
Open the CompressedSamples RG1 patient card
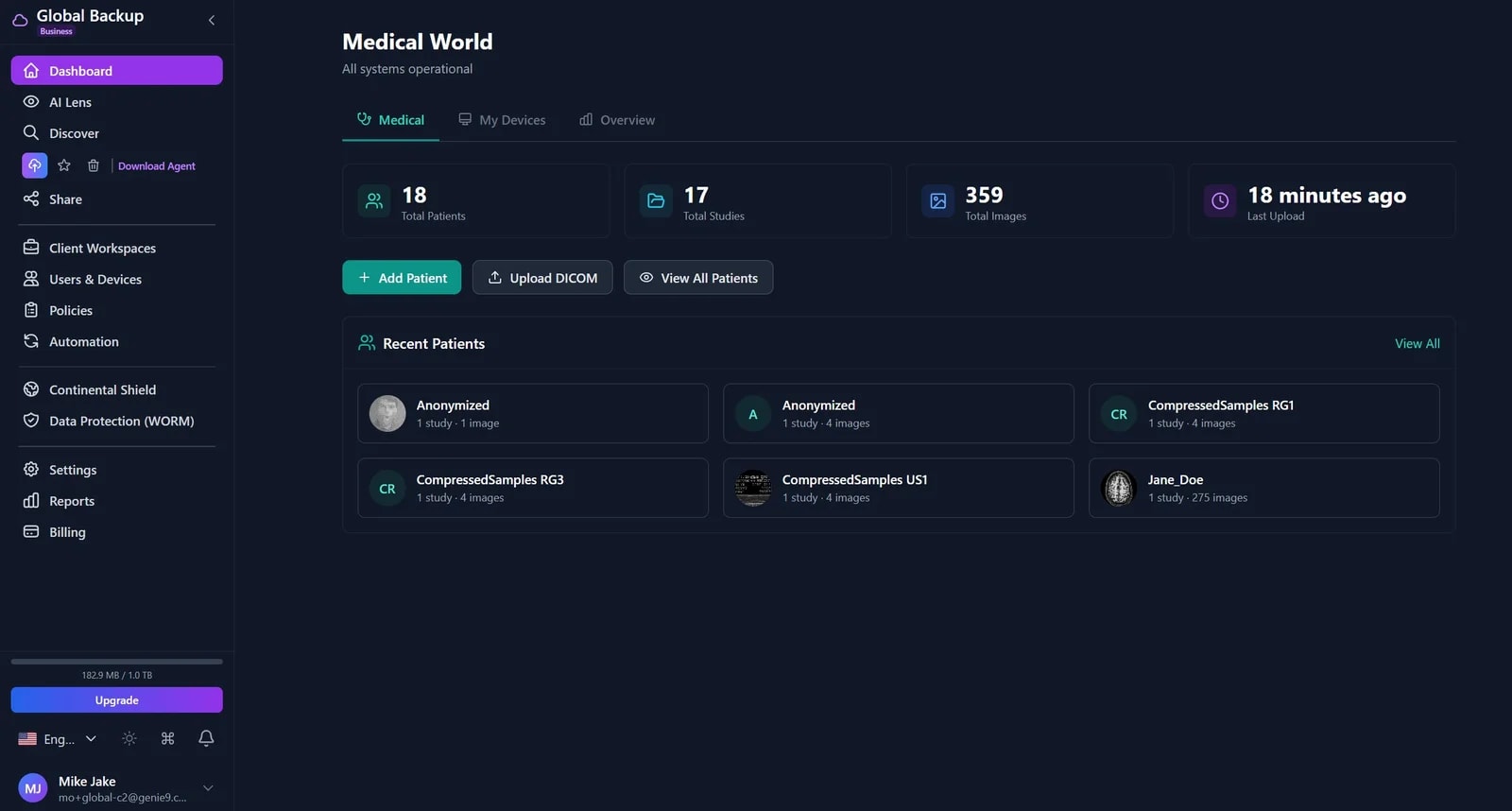tap(1264, 413)
